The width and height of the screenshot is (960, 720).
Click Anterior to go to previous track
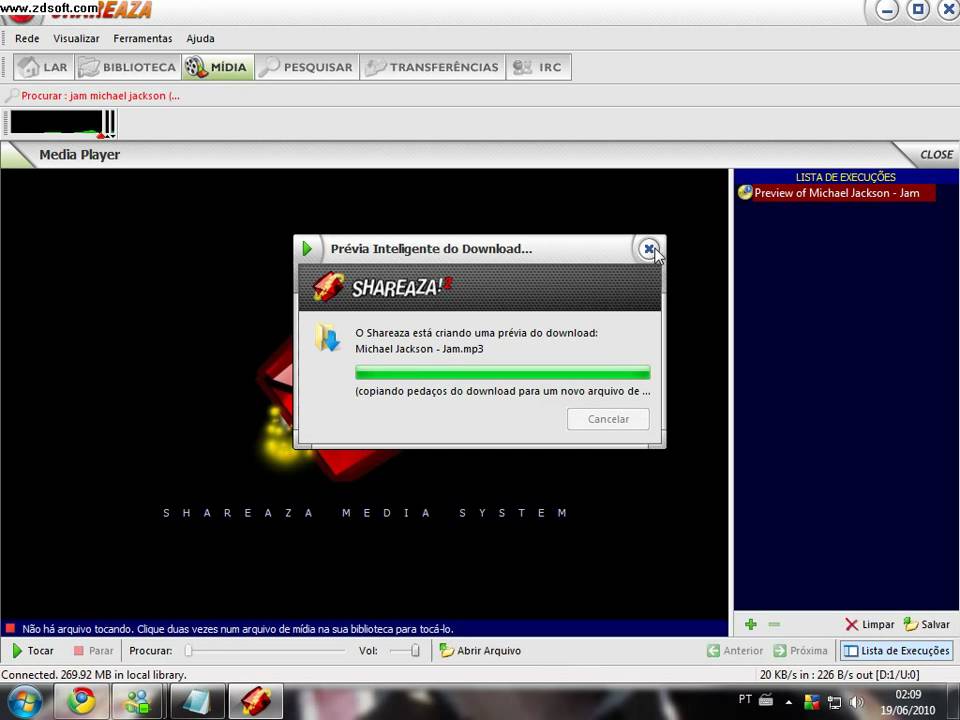coord(735,651)
